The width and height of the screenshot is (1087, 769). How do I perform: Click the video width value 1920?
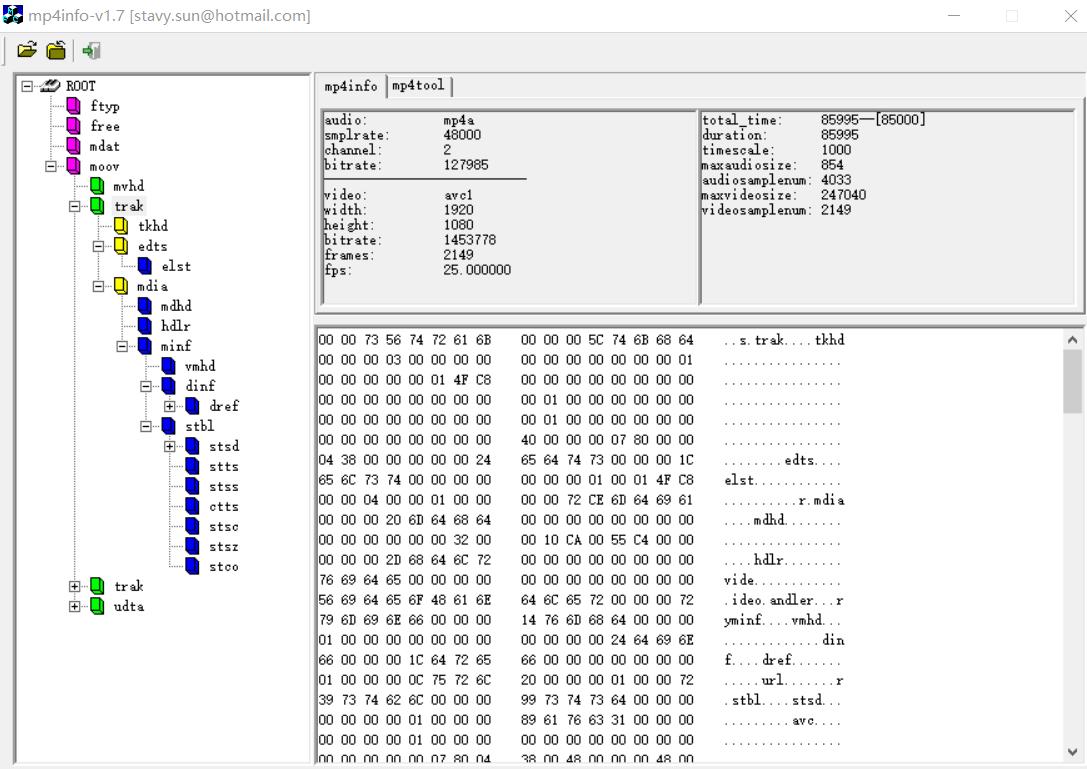[x=458, y=210]
